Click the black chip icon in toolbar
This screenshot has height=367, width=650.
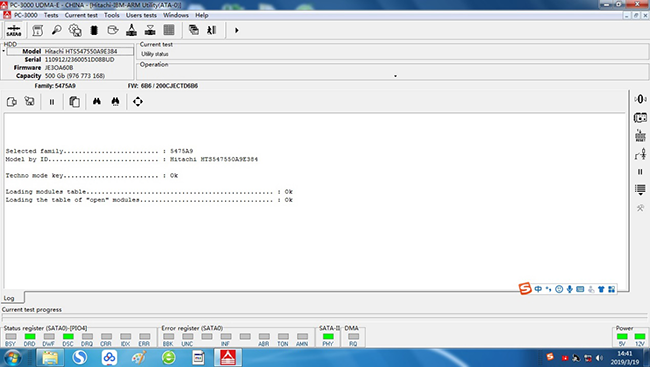[94, 30]
